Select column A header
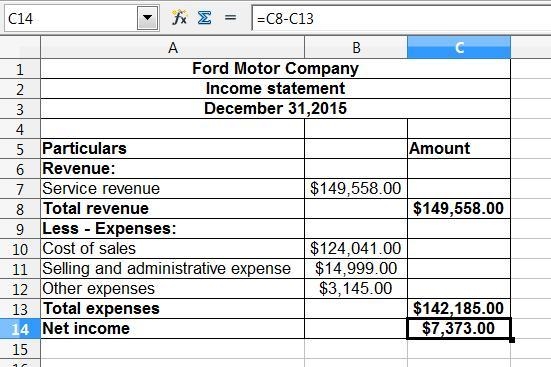This screenshot has height=367, width=551. click(173, 47)
